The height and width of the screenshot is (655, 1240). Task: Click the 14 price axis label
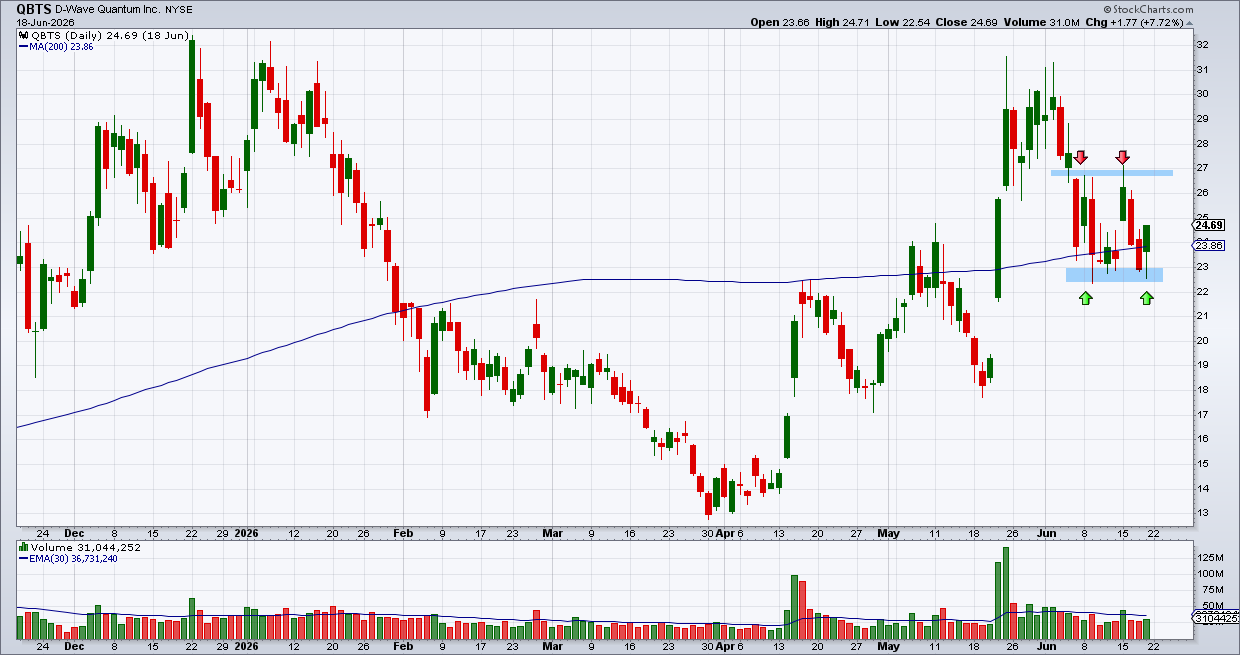pos(1203,488)
